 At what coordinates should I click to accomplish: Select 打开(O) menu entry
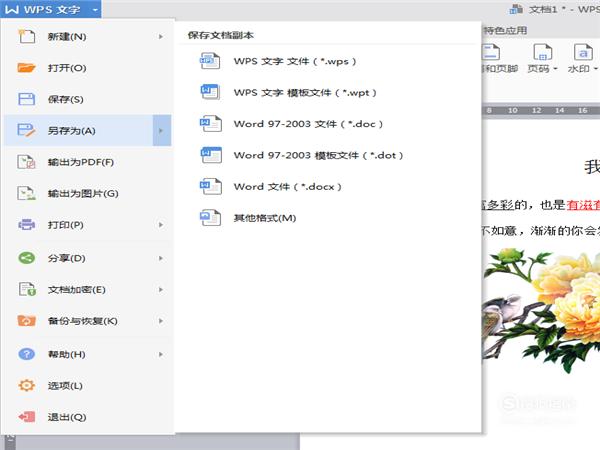pos(87,68)
